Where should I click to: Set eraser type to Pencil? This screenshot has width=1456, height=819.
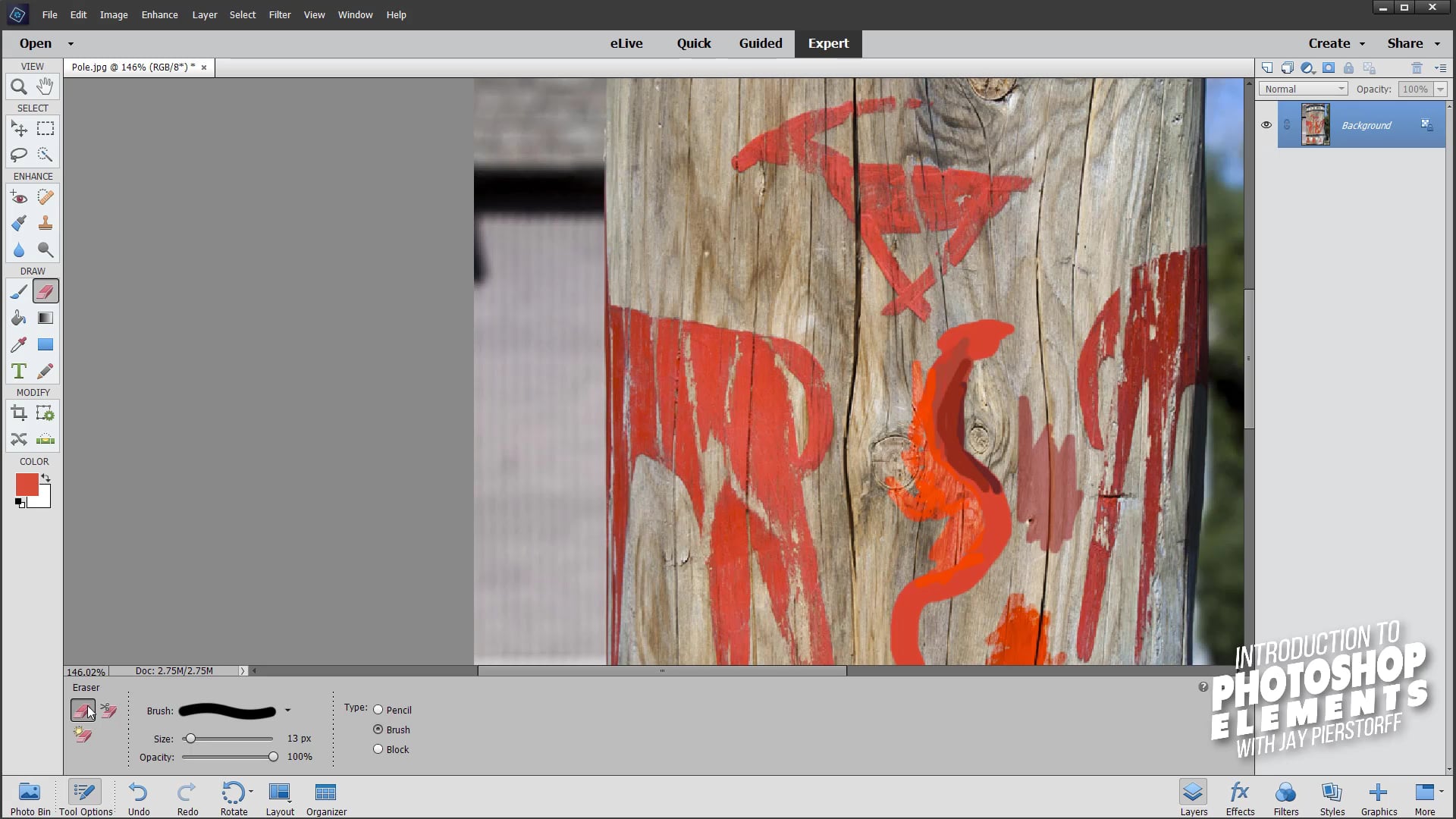(378, 710)
